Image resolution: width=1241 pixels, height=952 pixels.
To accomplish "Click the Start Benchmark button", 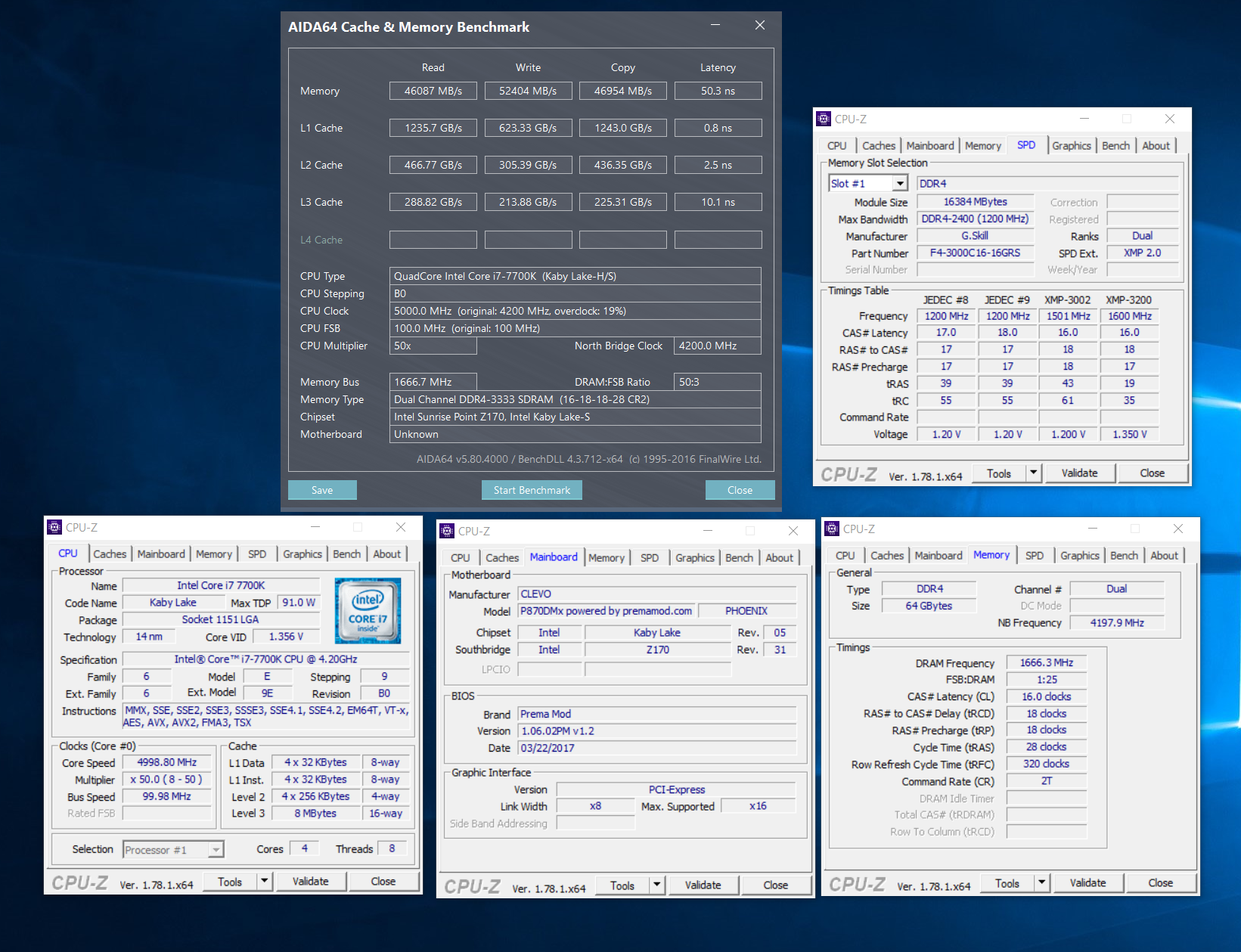I will tap(532, 490).
